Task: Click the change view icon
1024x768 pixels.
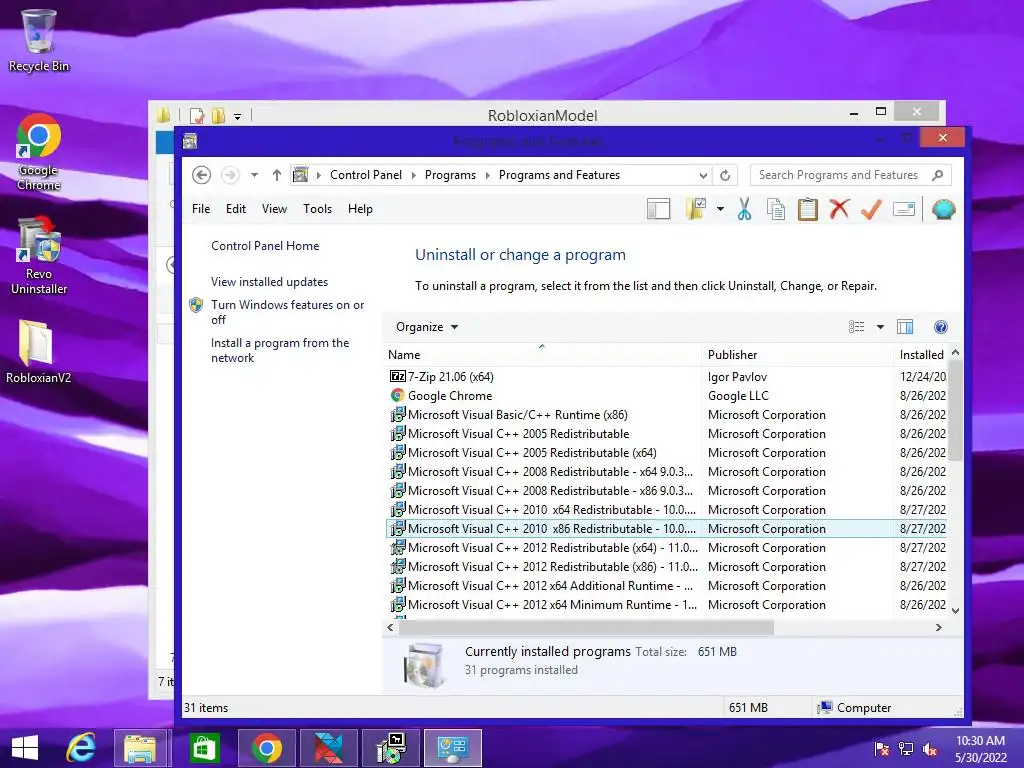Action: coord(857,327)
